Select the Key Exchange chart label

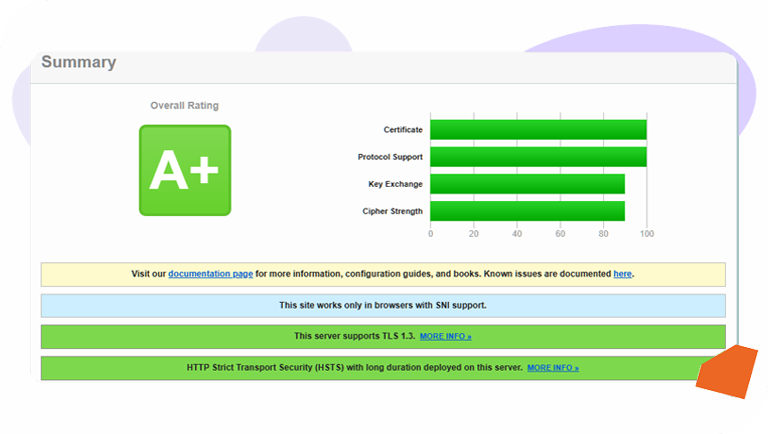pos(395,184)
